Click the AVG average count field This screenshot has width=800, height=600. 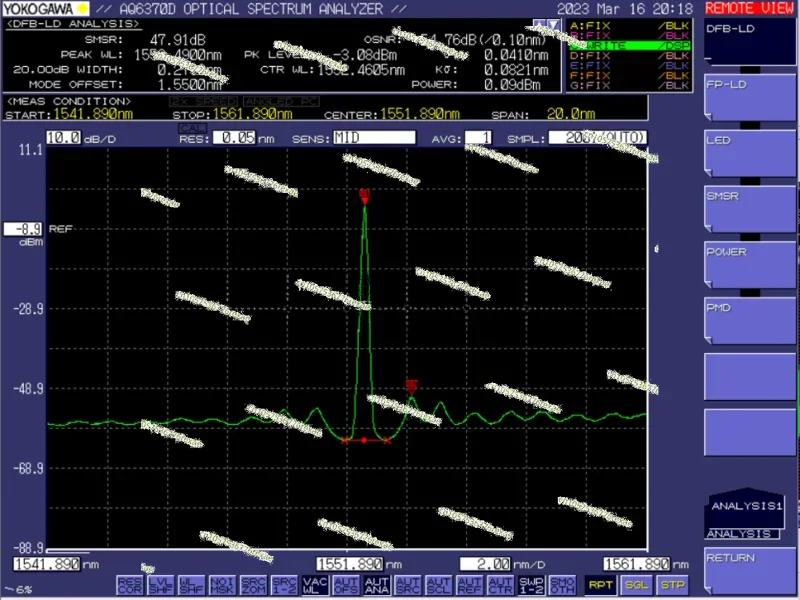[x=479, y=138]
